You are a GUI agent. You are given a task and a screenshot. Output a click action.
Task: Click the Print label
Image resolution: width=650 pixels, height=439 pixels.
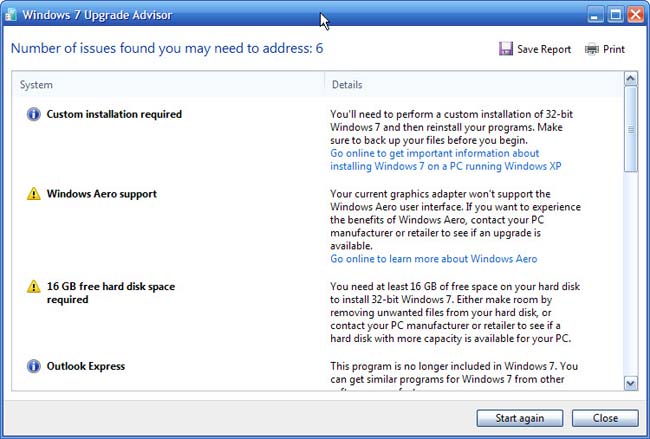click(614, 49)
